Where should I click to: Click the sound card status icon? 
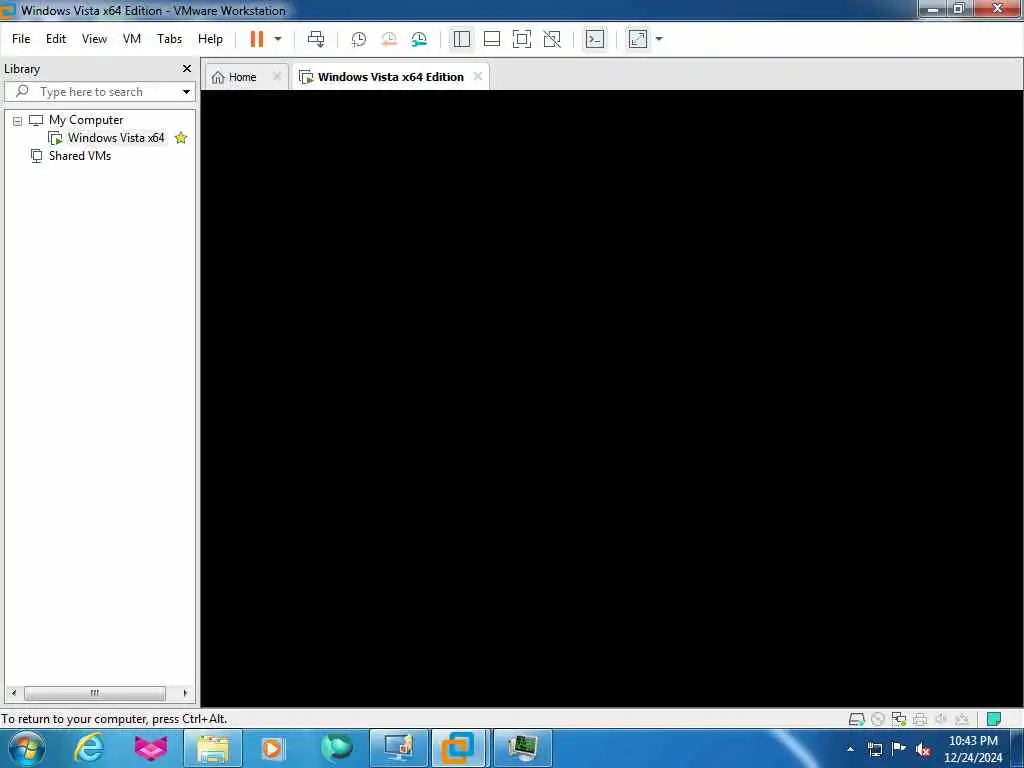click(x=941, y=719)
